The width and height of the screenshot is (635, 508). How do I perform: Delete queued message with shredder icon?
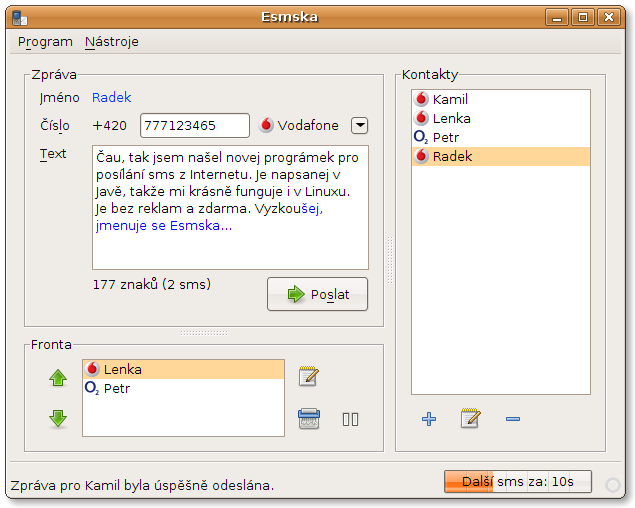point(309,418)
